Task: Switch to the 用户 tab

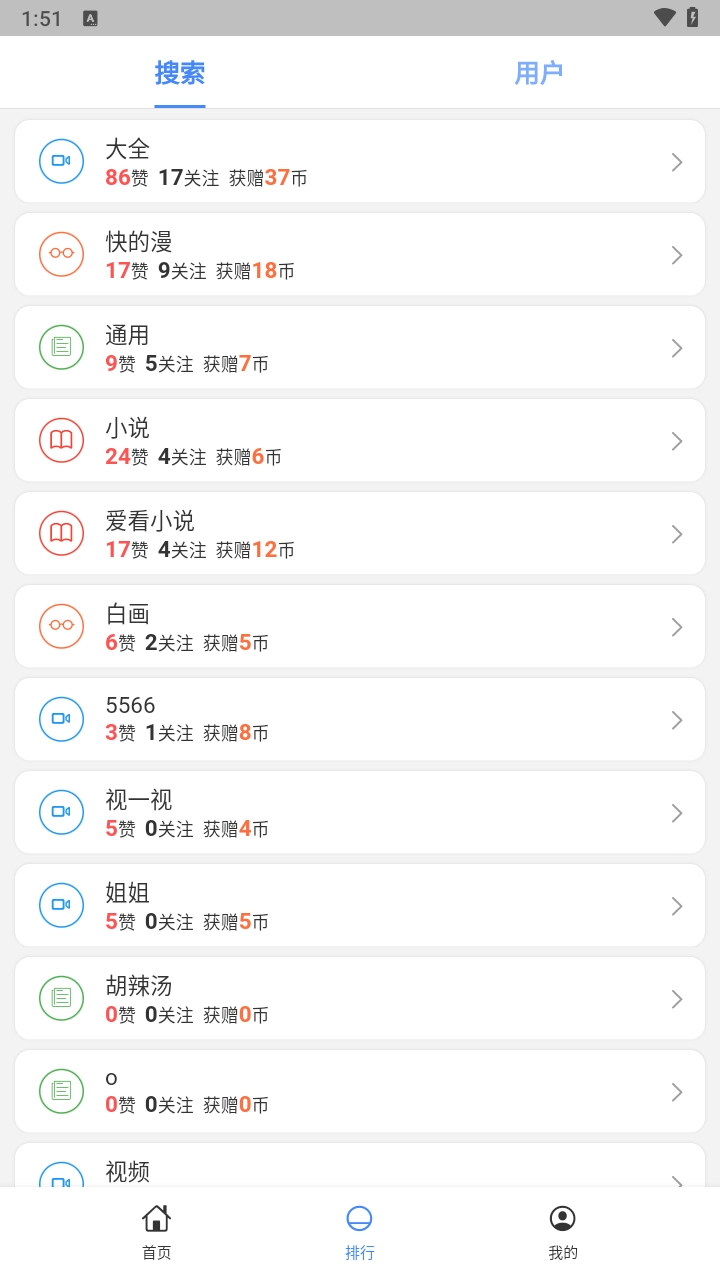Action: click(x=539, y=73)
